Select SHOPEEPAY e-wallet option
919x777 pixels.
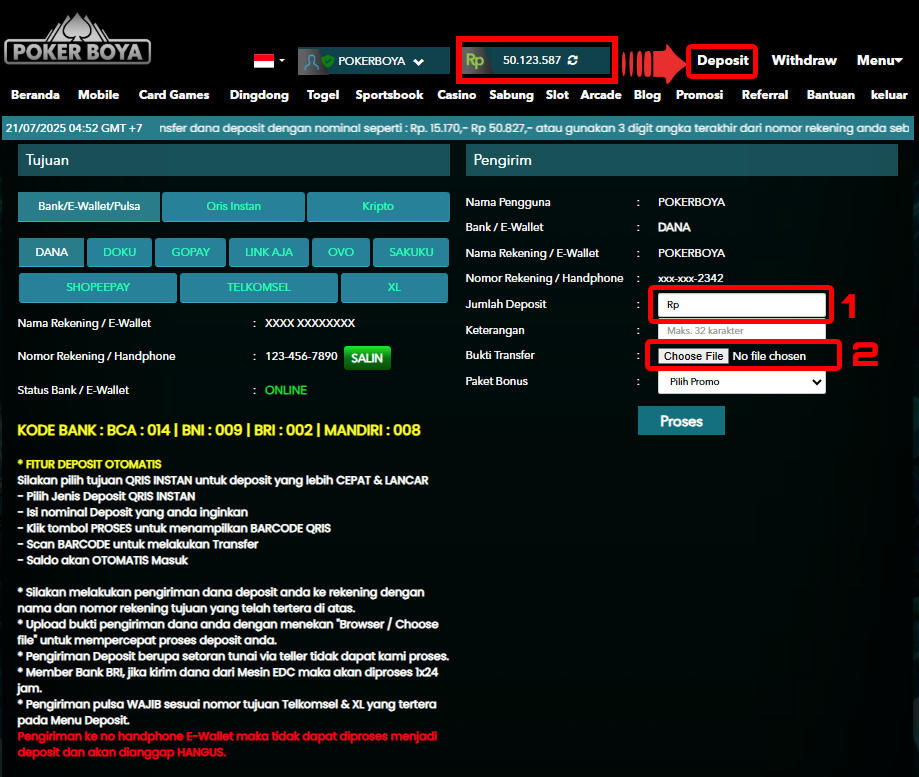98,287
